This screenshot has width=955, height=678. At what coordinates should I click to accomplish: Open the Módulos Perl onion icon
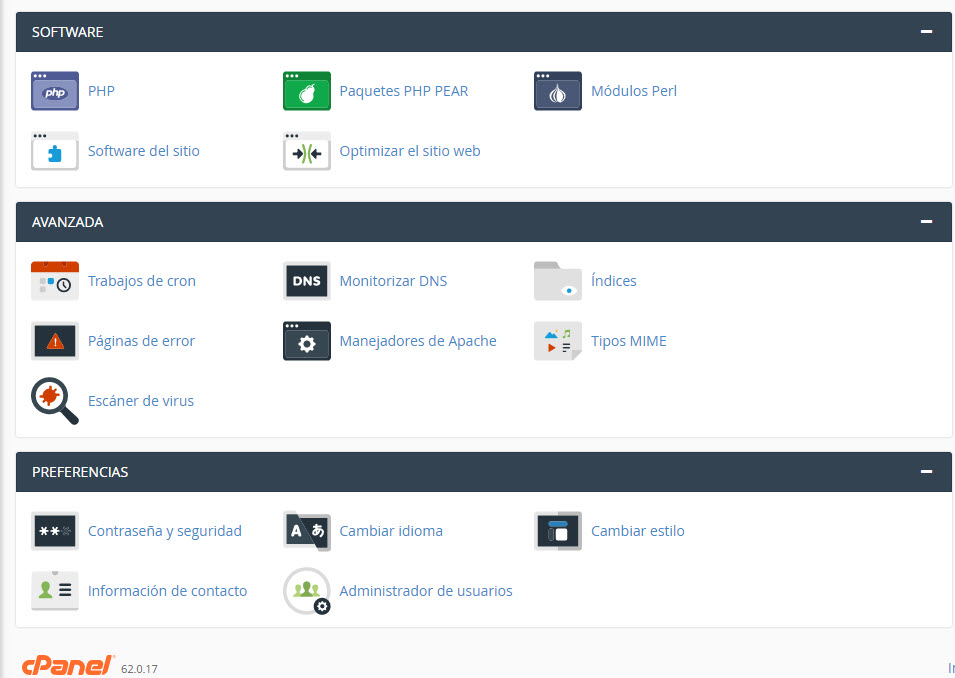pos(557,91)
